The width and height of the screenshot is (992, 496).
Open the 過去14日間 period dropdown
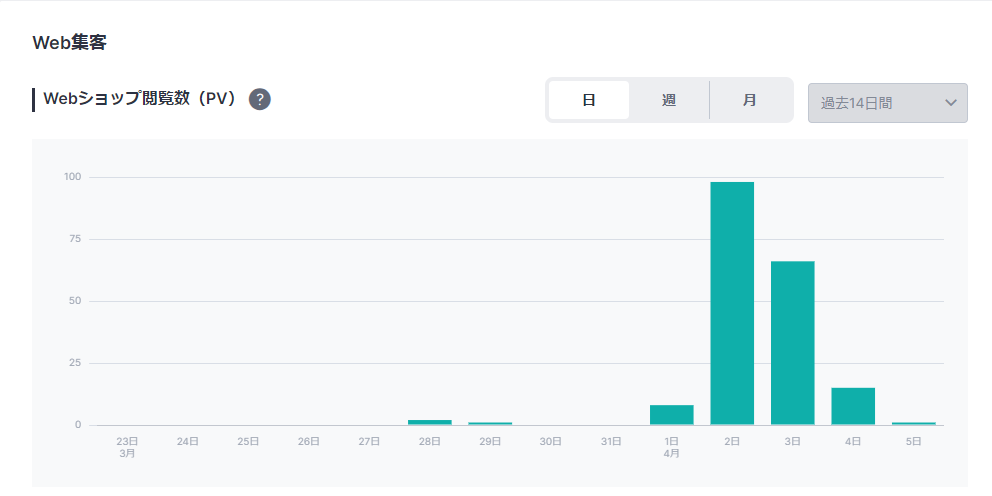click(x=888, y=103)
